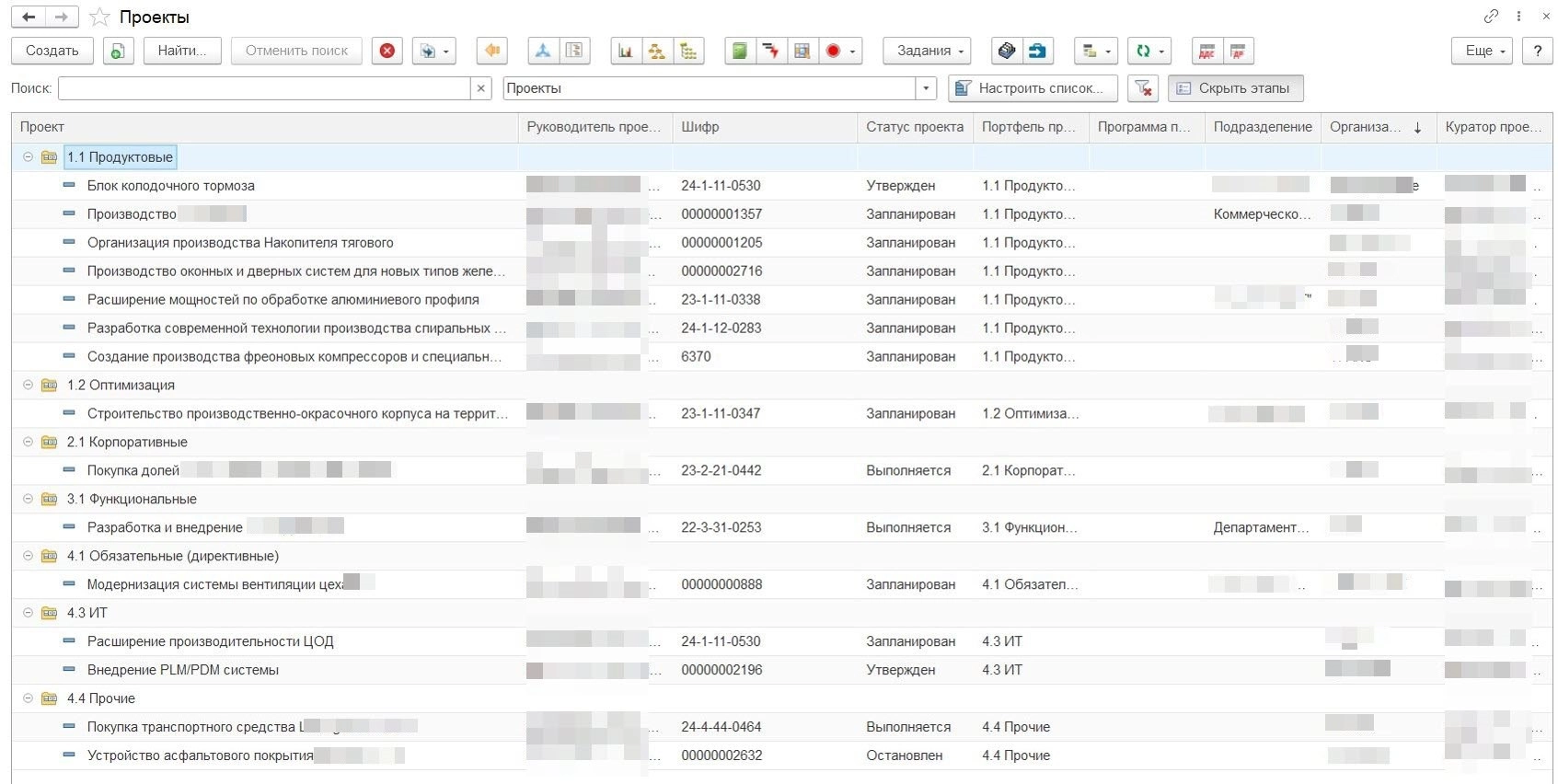Click the organizational structure diagram icon
Screen dimensions: 1558x784
coord(656,52)
